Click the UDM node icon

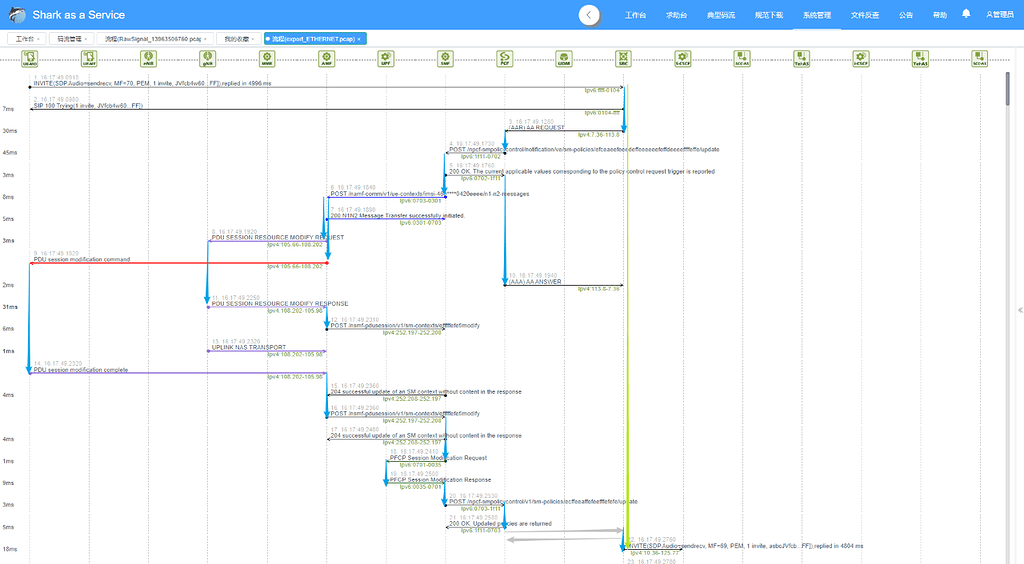[x=564, y=59]
